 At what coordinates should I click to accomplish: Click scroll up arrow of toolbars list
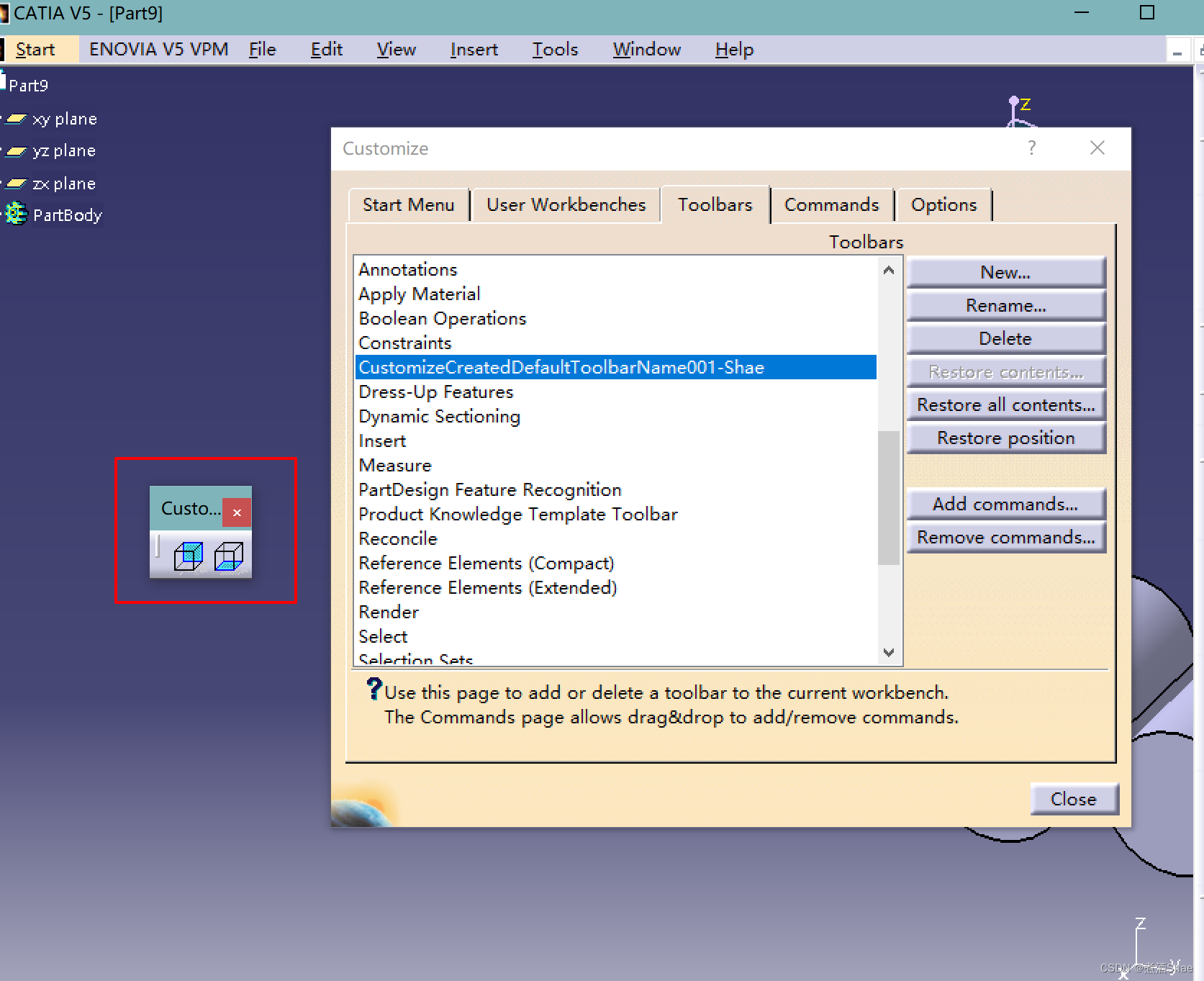coord(889,270)
